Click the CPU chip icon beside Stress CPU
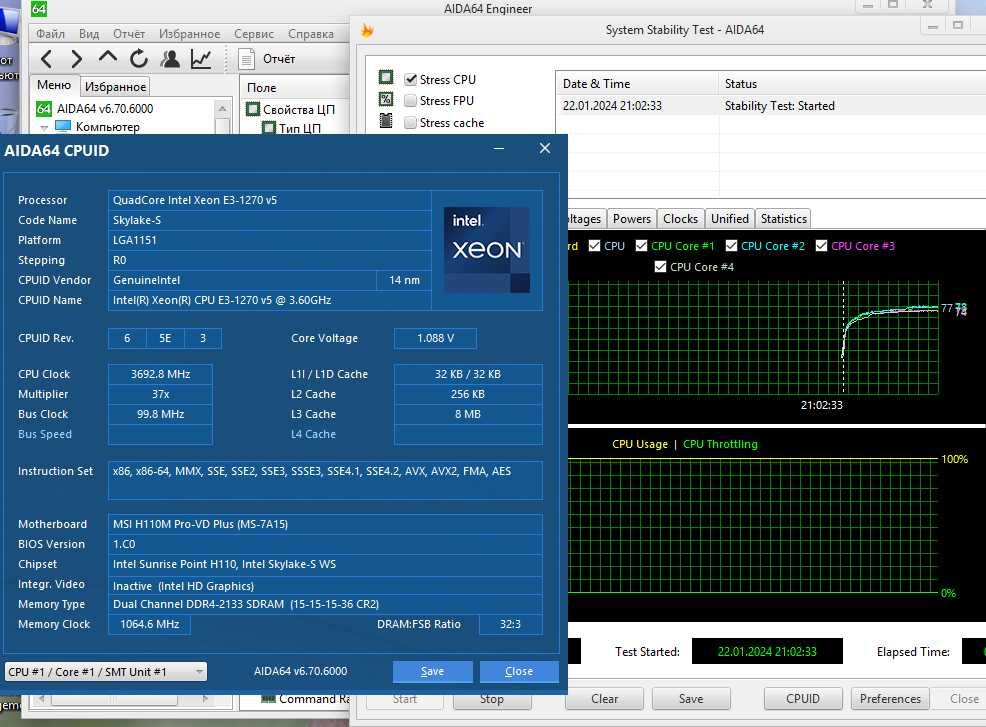This screenshot has width=986, height=727. click(x=386, y=77)
